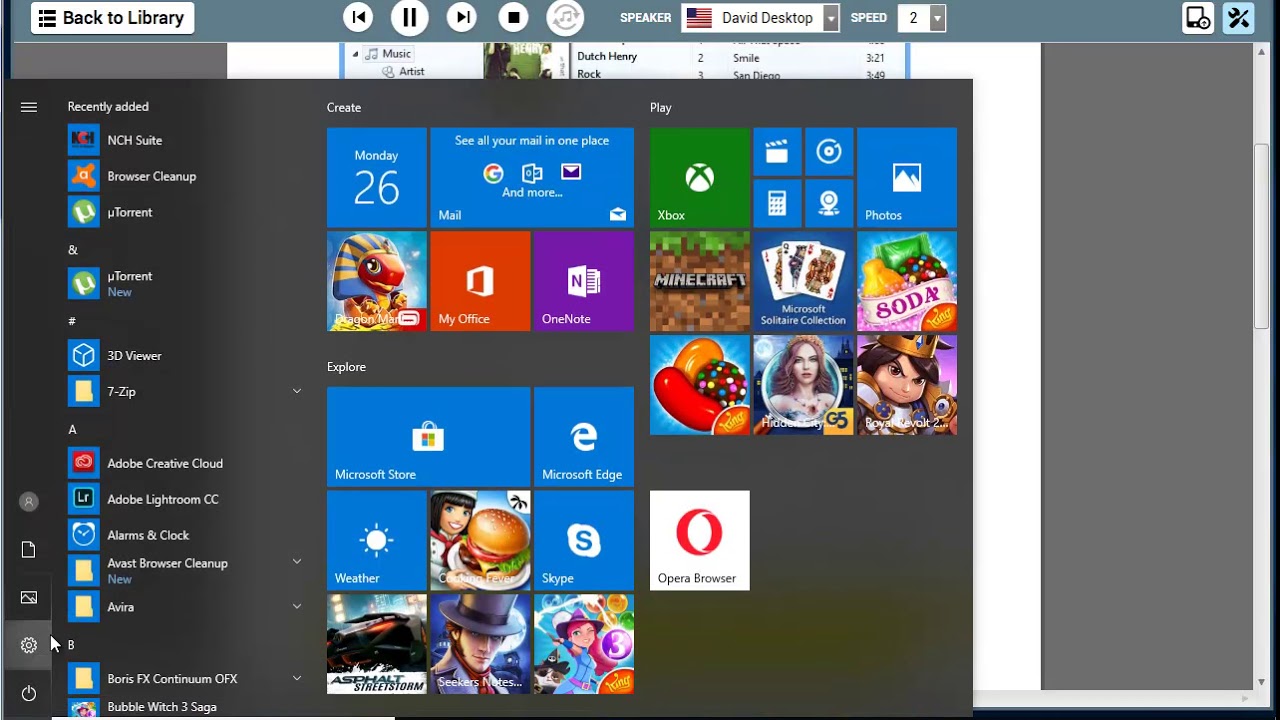Click the Power icon in Start sidebar
Screen dimensions: 1280x720
[28, 693]
